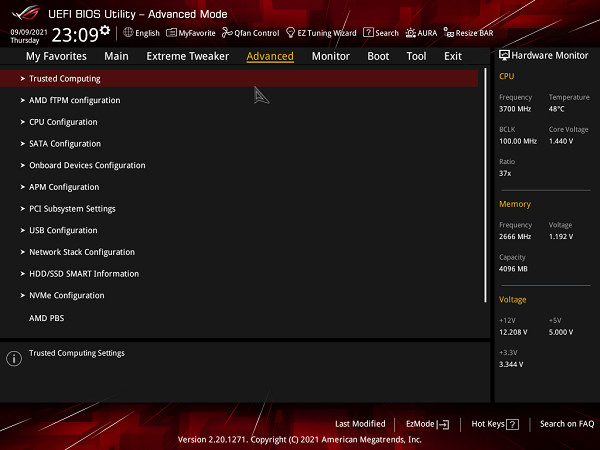The width and height of the screenshot is (600, 450).
Task: Open the Tool tab
Action: pos(416,56)
